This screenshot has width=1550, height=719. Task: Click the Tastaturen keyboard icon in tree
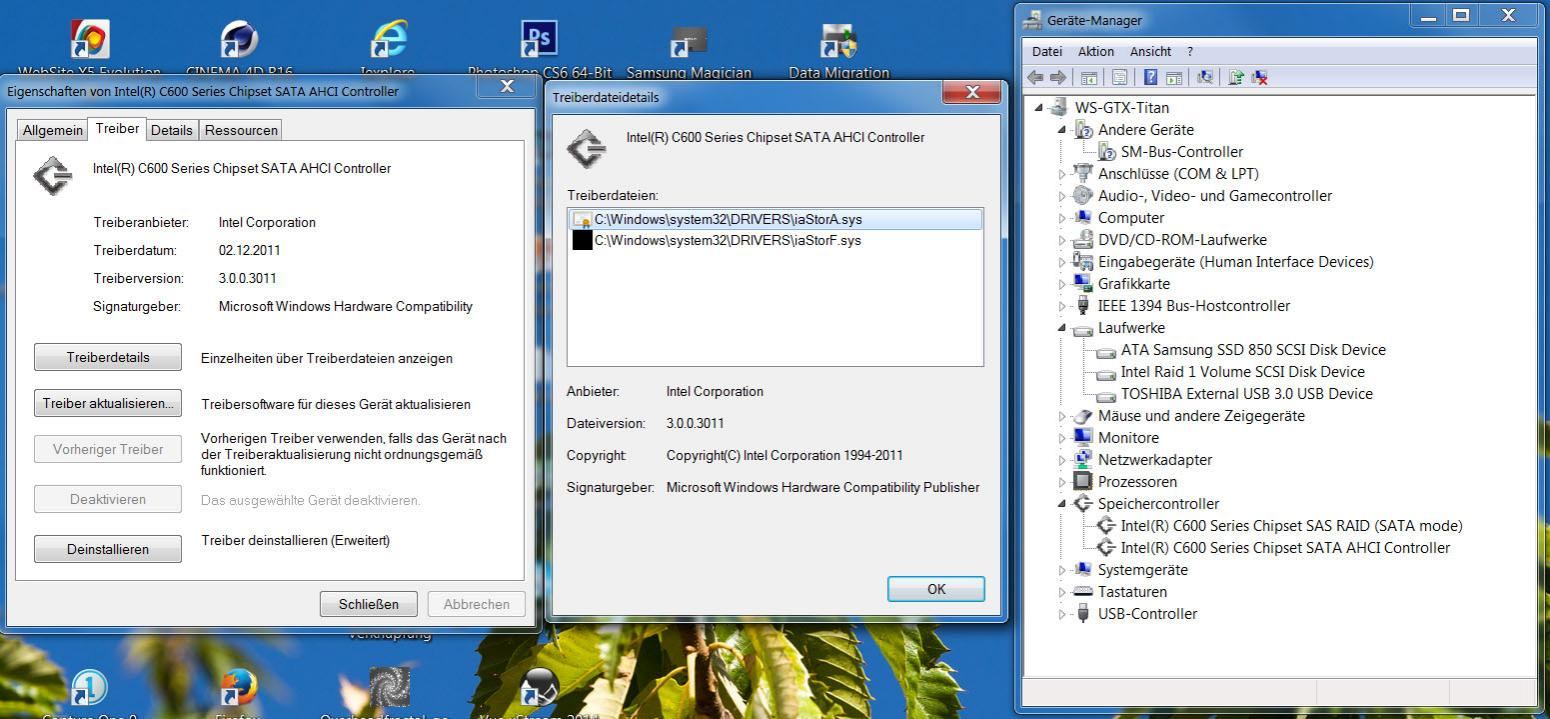coord(1083,592)
